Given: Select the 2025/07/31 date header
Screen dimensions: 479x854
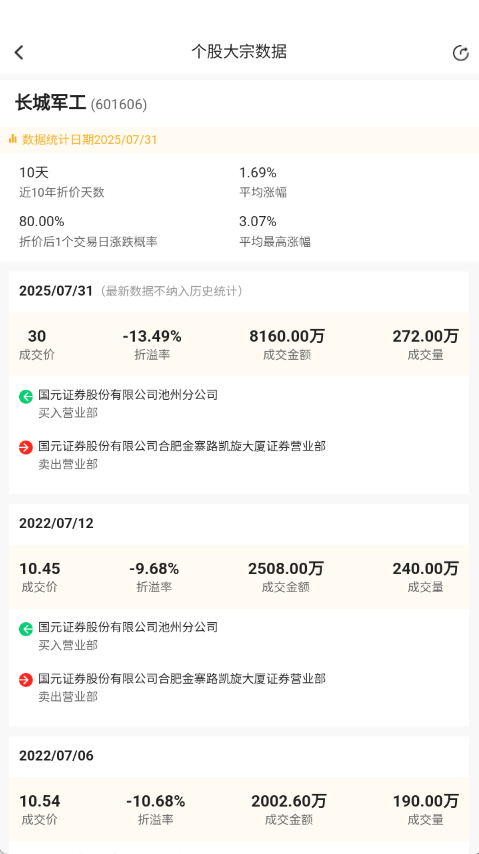Looking at the screenshot, I should [x=56, y=291].
